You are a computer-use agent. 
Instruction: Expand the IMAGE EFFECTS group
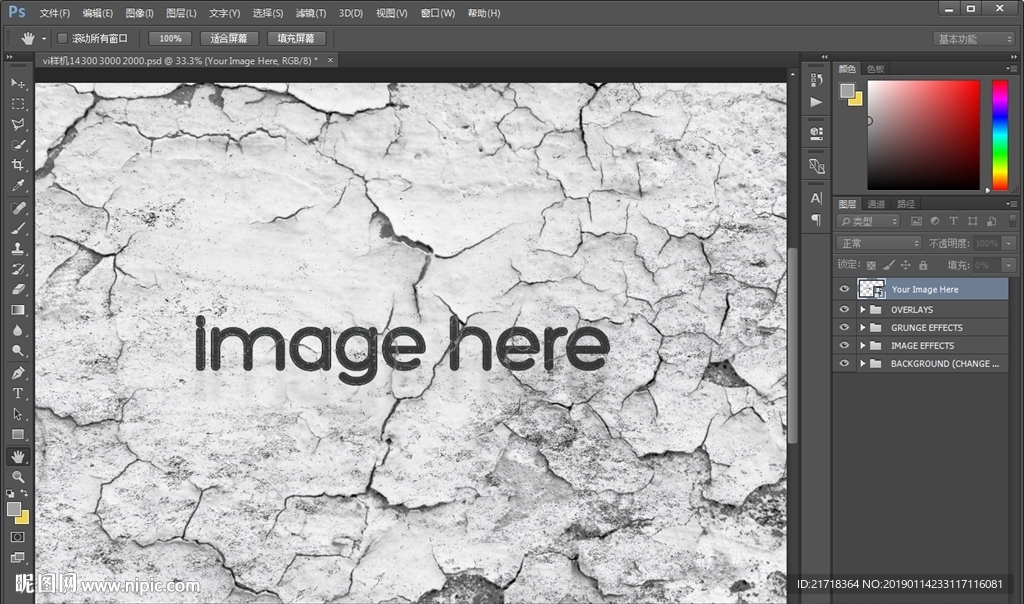(x=863, y=345)
